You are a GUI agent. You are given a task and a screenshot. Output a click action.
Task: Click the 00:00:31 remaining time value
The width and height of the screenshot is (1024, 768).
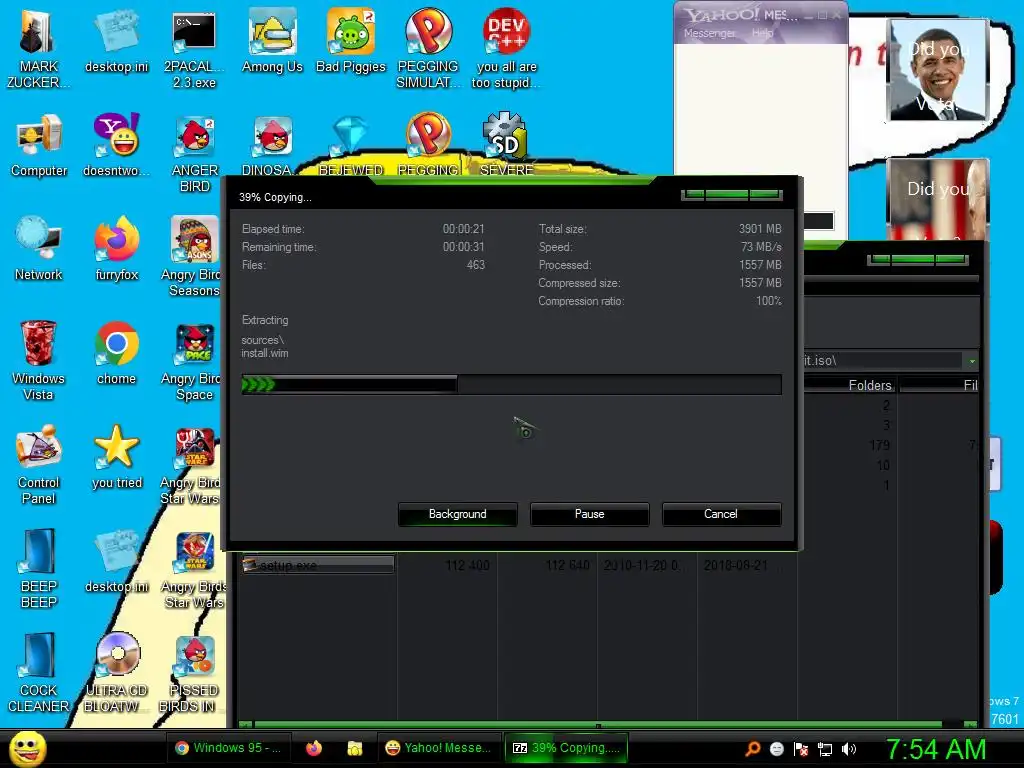point(463,247)
